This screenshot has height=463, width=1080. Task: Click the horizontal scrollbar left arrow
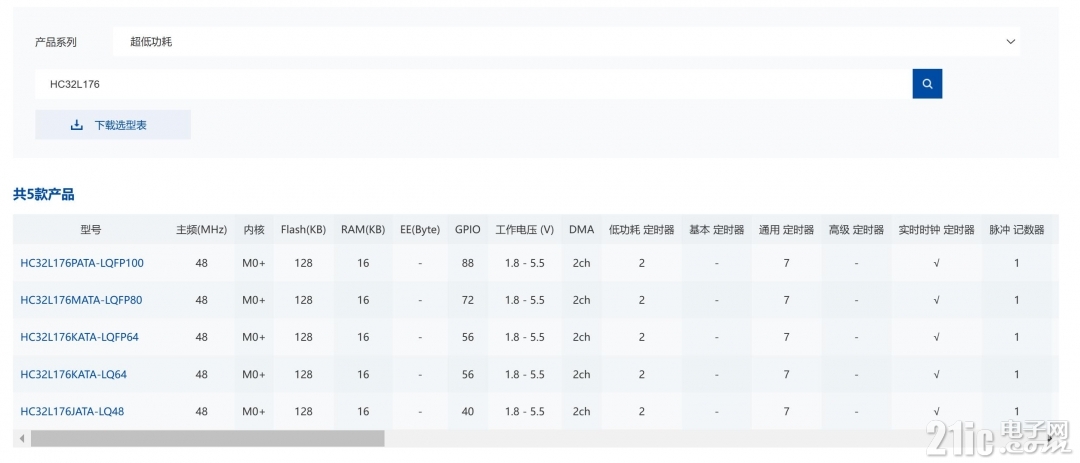pos(22,438)
